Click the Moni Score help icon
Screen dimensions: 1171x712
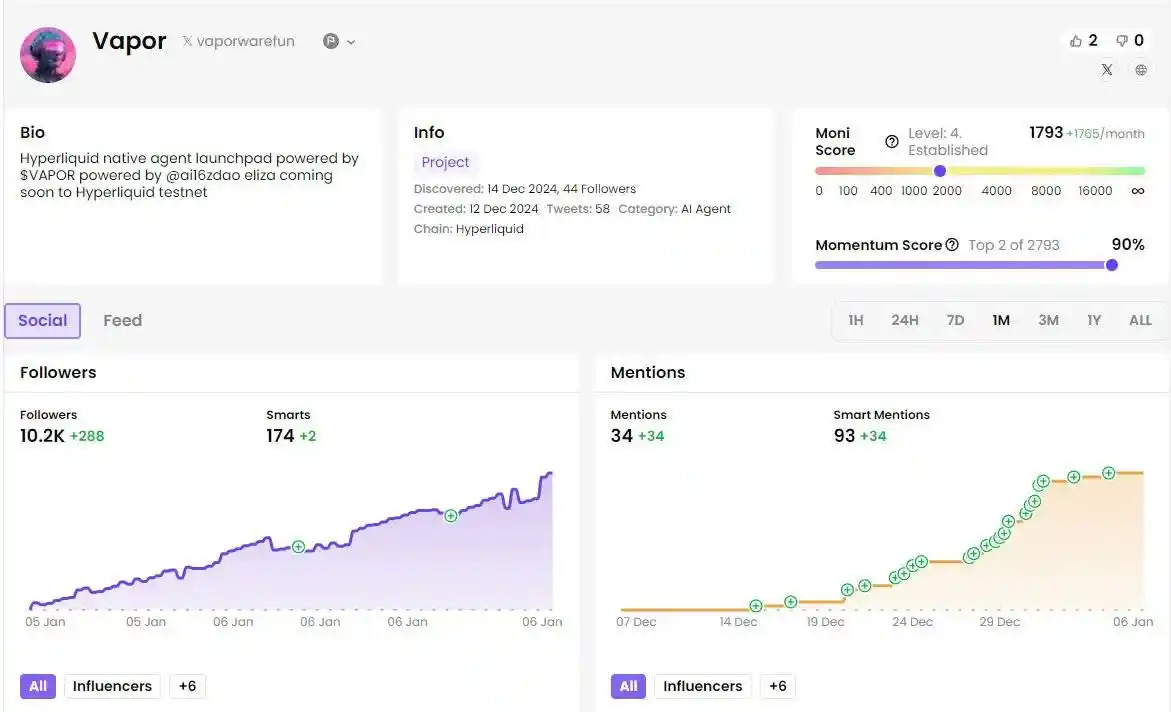892,141
